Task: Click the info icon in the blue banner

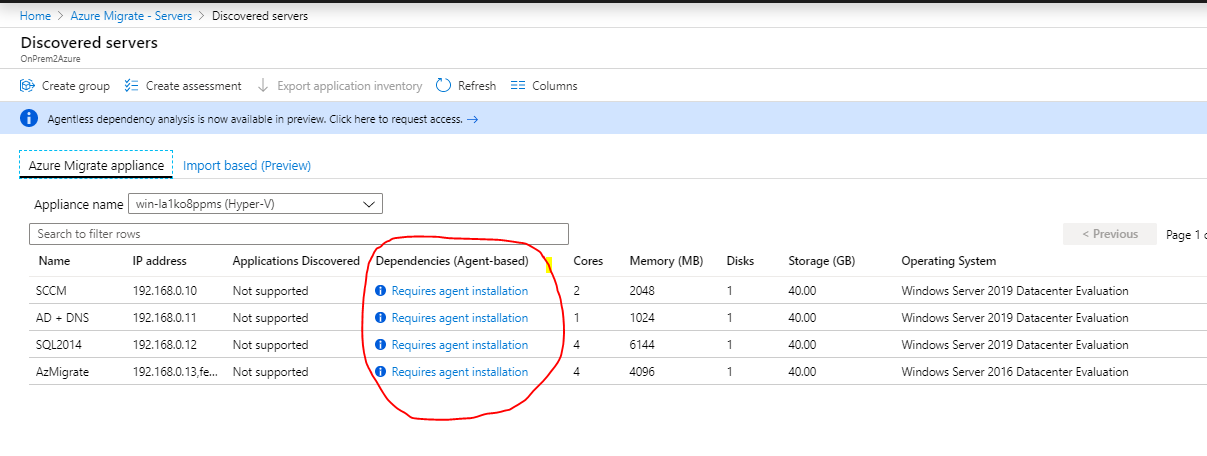Action: [x=30, y=118]
